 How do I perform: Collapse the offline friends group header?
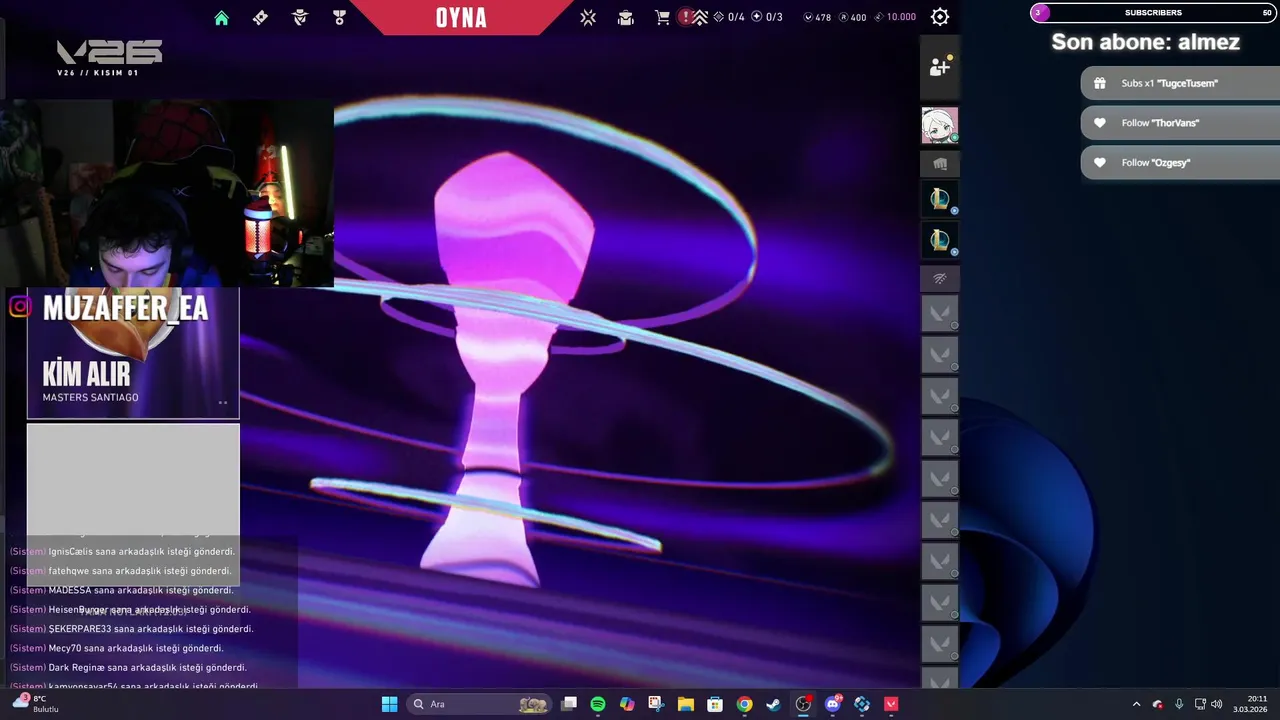(940, 279)
